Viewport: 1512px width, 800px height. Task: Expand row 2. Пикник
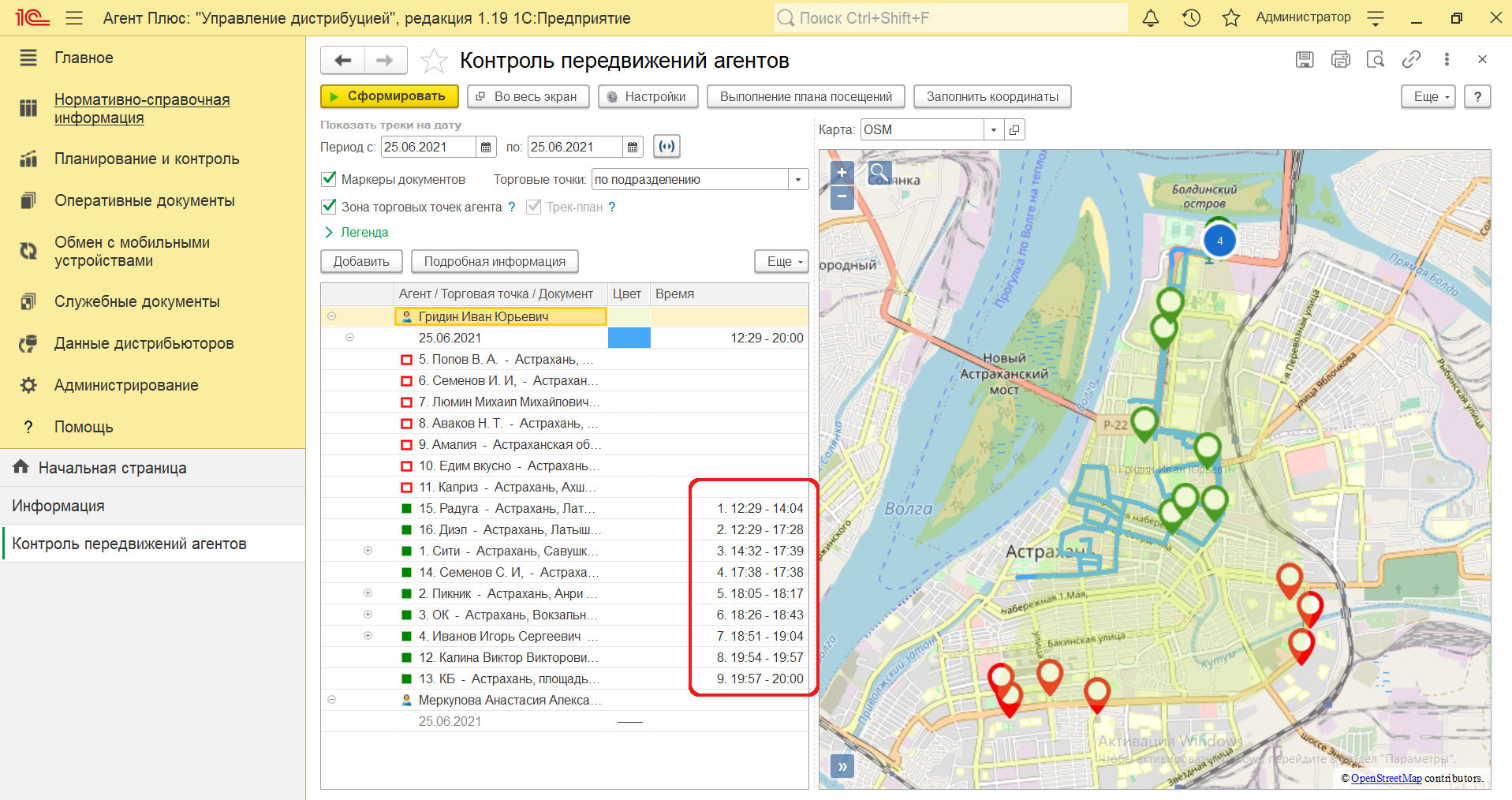tap(368, 593)
